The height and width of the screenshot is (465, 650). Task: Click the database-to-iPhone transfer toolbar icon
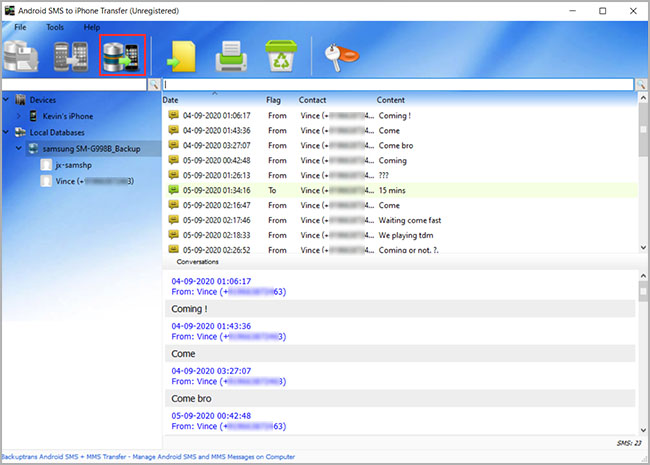point(122,56)
